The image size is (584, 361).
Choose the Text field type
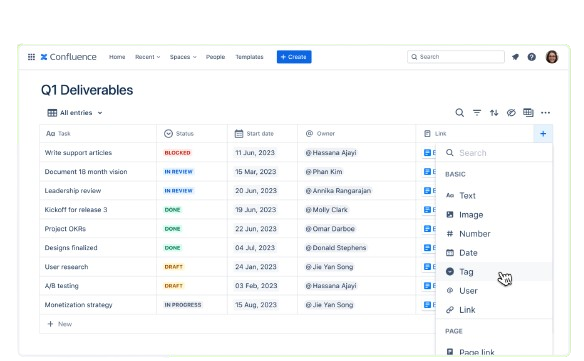click(494, 196)
